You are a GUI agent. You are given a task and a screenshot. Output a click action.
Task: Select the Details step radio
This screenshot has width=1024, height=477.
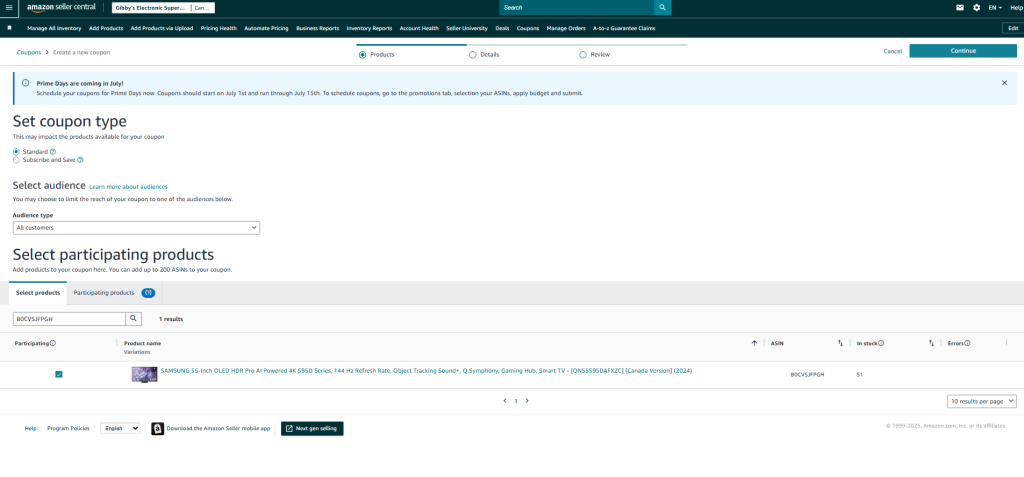coord(473,55)
